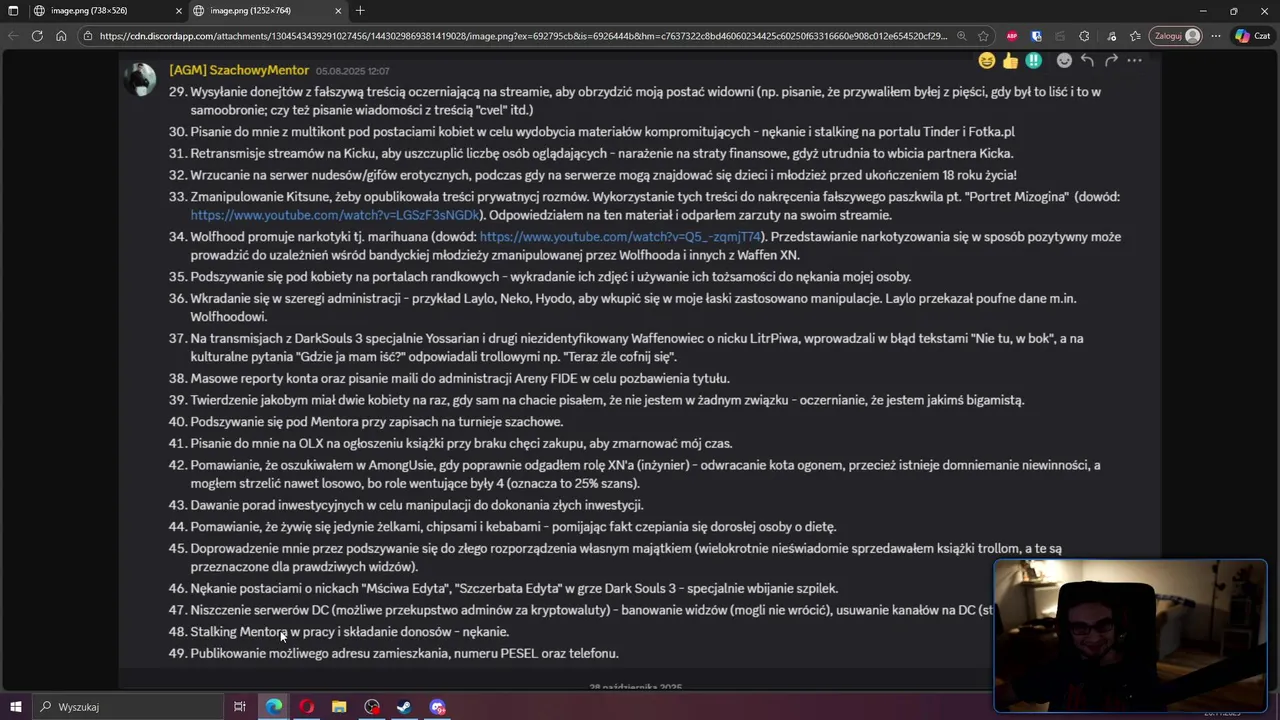The height and width of the screenshot is (720, 1280).
Task: Open the ABP ad blocker extension
Action: [x=1012, y=36]
